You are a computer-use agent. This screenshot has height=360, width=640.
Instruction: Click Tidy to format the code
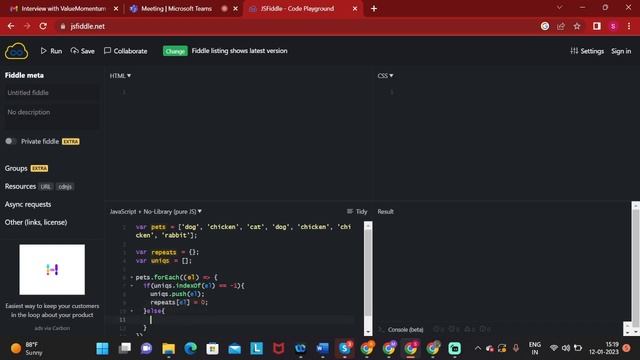[x=357, y=211]
